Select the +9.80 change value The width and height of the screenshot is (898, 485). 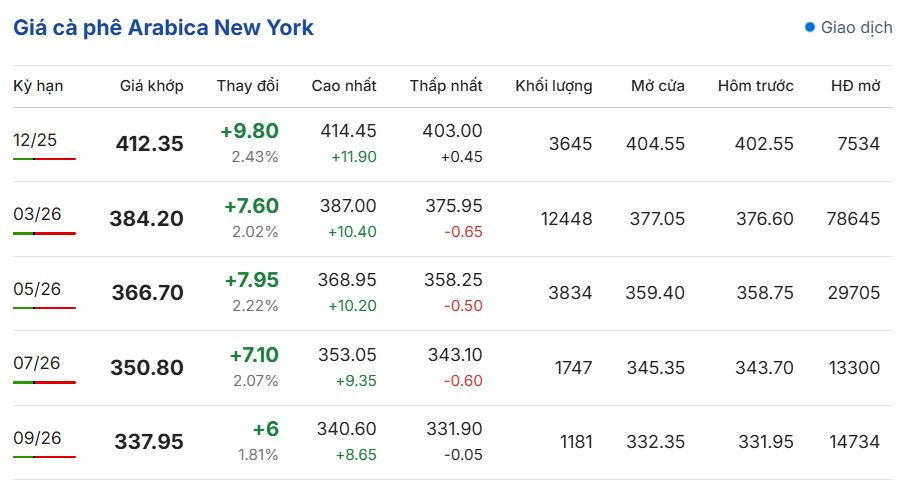click(x=250, y=131)
